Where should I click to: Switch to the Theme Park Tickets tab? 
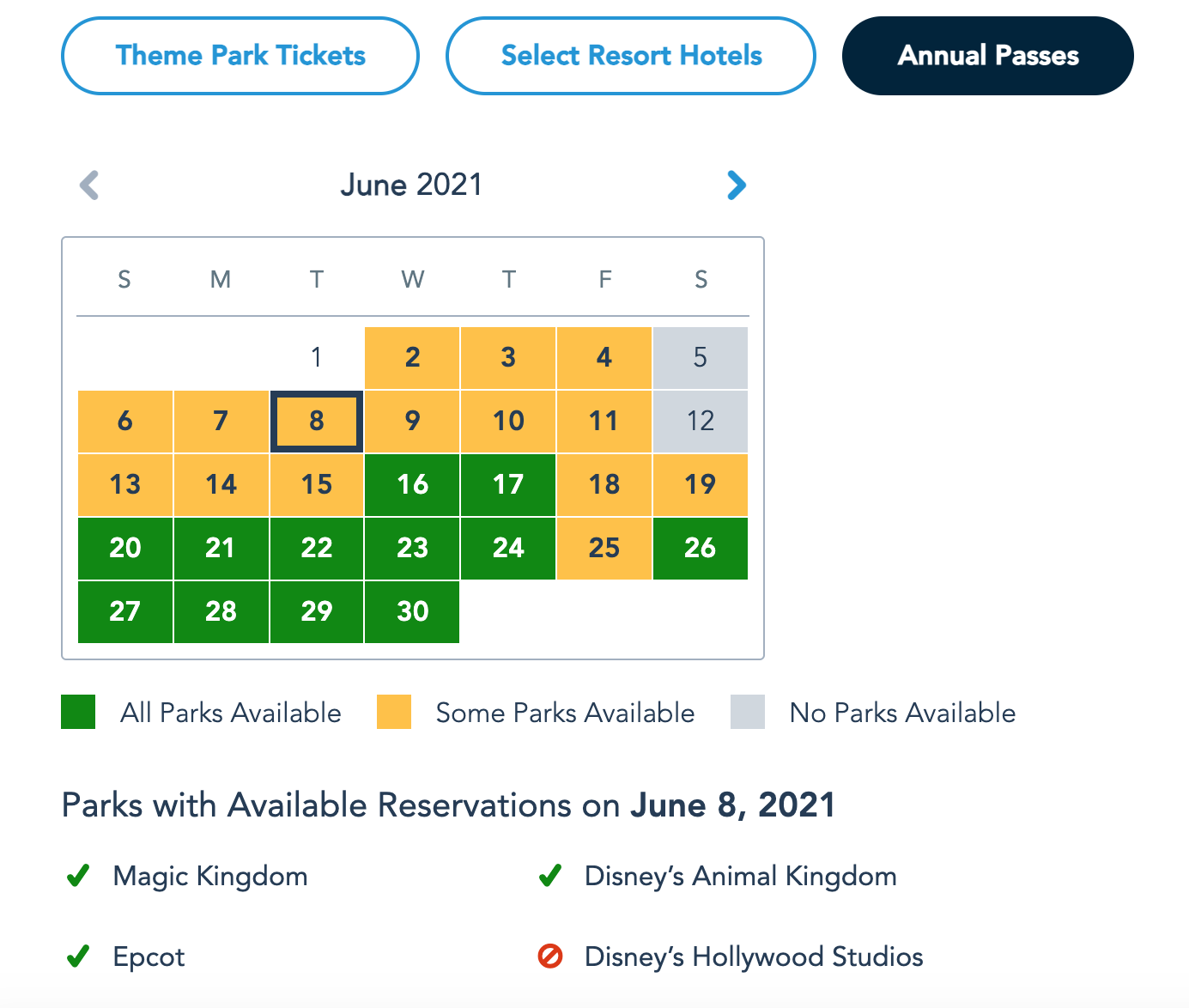pos(240,56)
